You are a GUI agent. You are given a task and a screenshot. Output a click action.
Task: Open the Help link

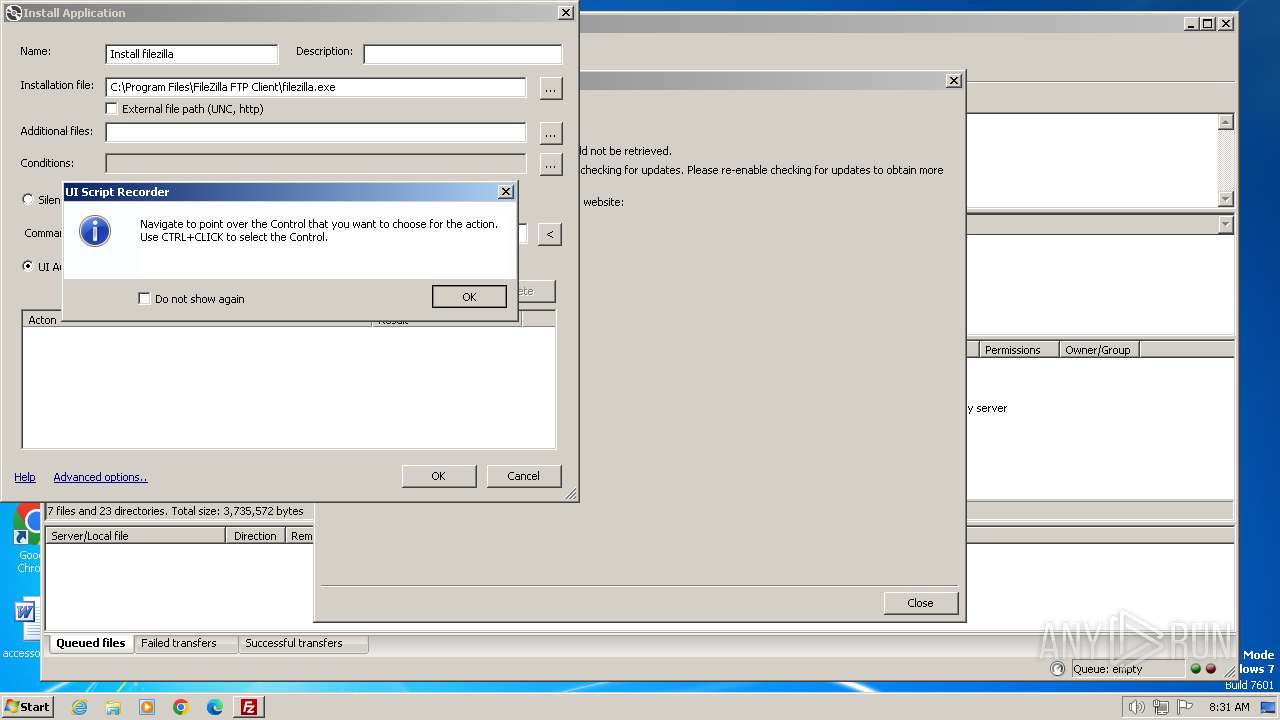tap(25, 477)
